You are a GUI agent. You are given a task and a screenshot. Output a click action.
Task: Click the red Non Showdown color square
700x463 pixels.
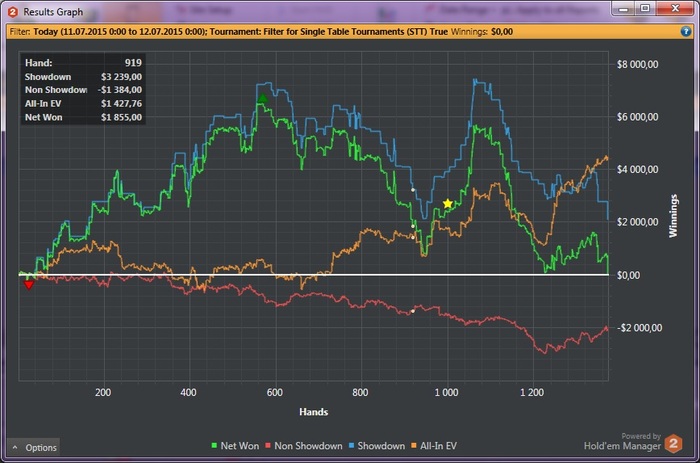point(268,446)
